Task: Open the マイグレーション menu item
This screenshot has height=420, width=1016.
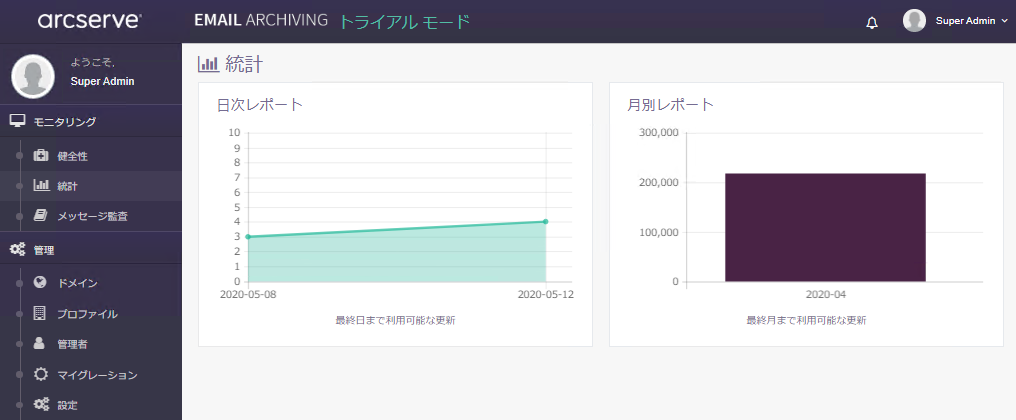Action: (91, 375)
